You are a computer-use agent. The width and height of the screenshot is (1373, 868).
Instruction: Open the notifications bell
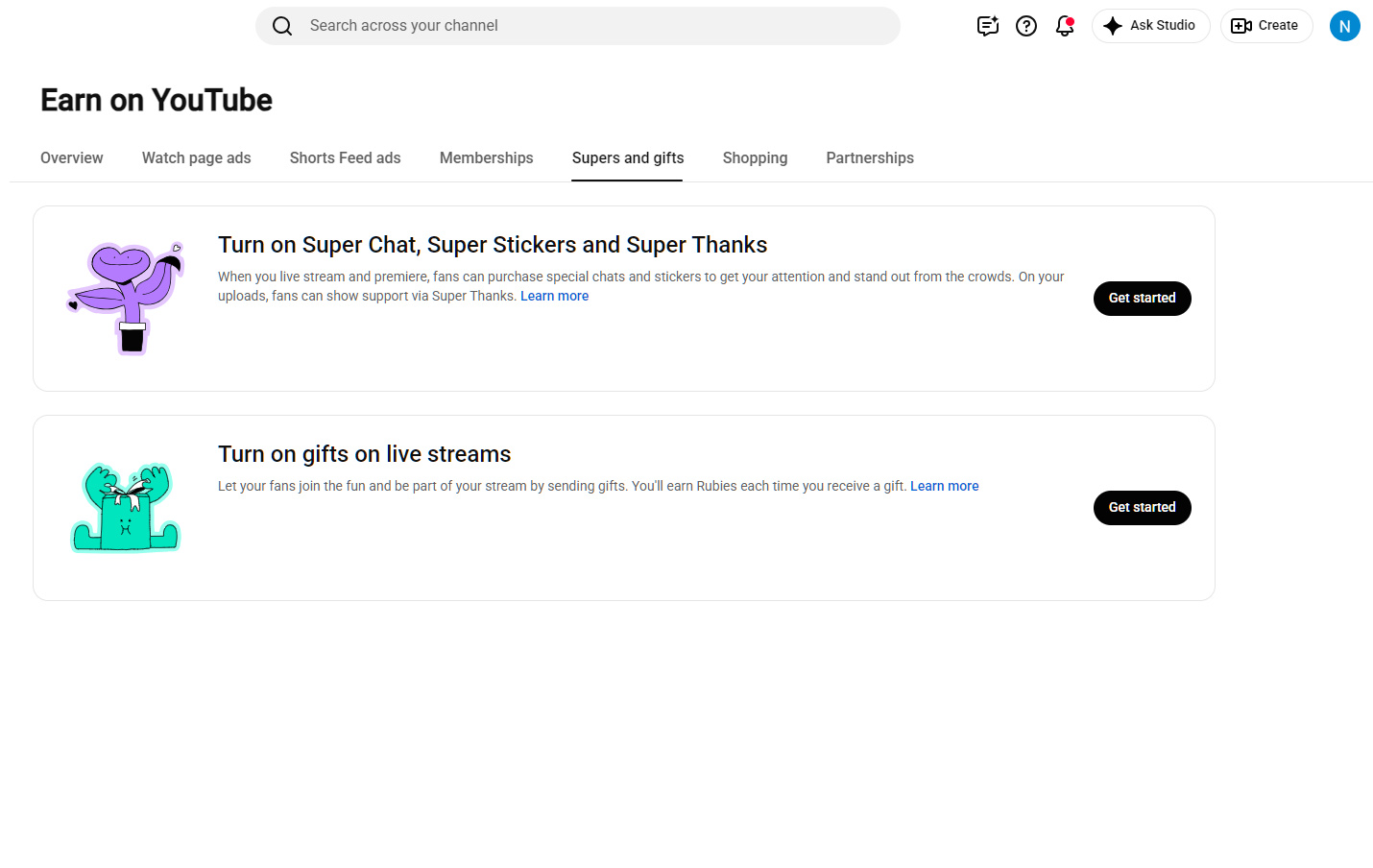click(x=1065, y=26)
